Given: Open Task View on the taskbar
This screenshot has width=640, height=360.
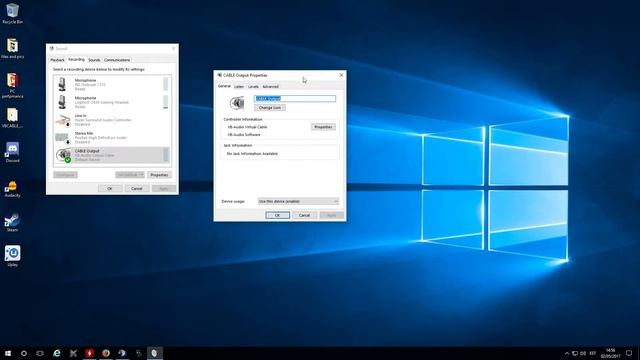Looking at the screenshot, I should (x=40, y=353).
